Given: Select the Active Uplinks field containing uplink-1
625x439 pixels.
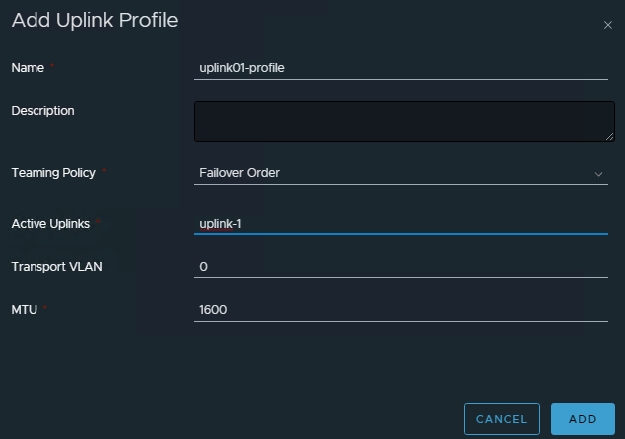Looking at the screenshot, I should click(400, 223).
